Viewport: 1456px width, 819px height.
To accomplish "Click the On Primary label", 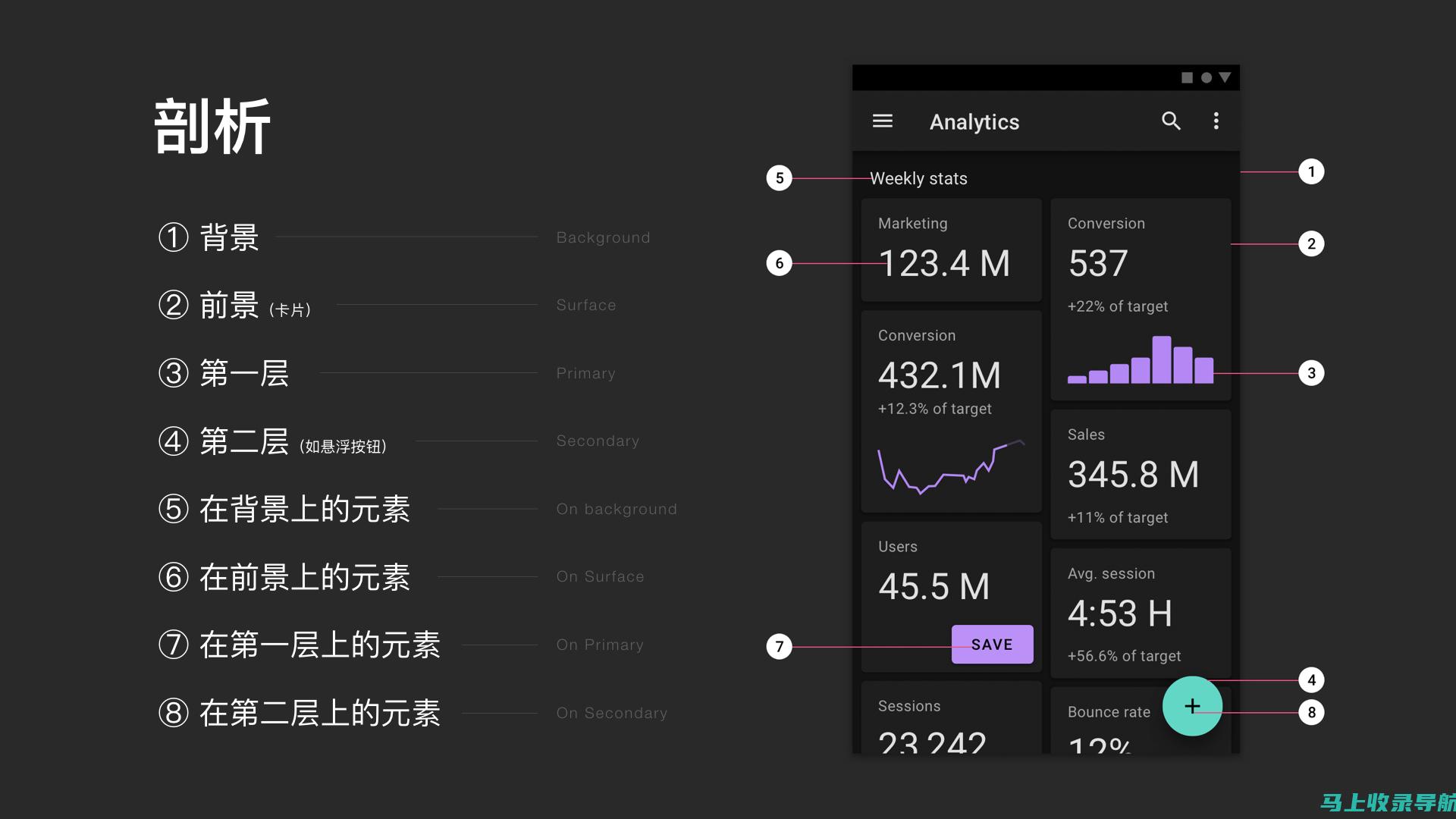I will coord(600,645).
